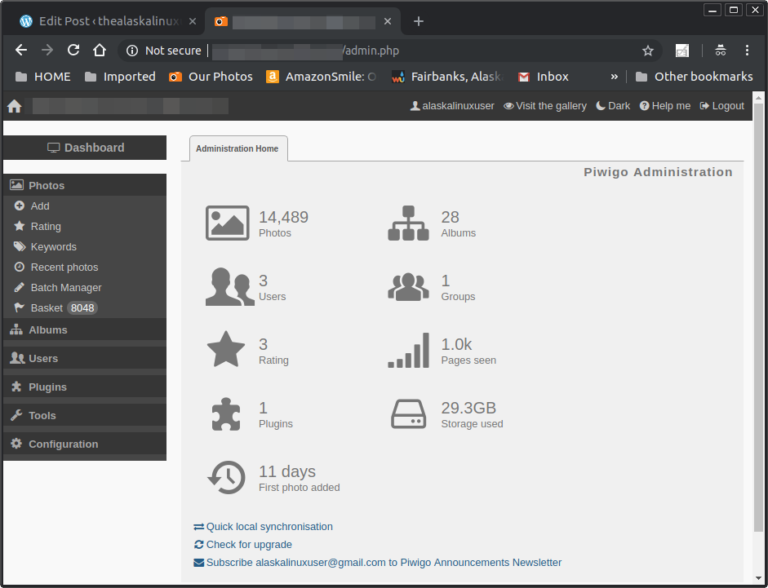This screenshot has width=768, height=588.
Task: Click the Storage used disk icon
Action: coord(408,414)
